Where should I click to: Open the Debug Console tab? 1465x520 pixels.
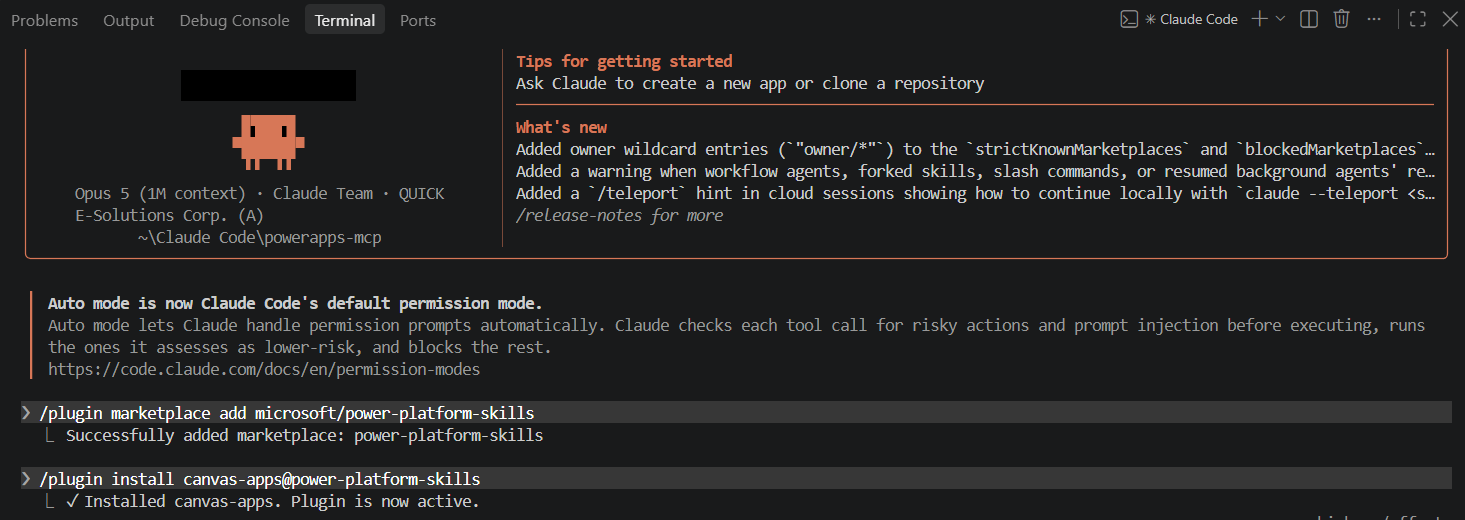coord(234,20)
